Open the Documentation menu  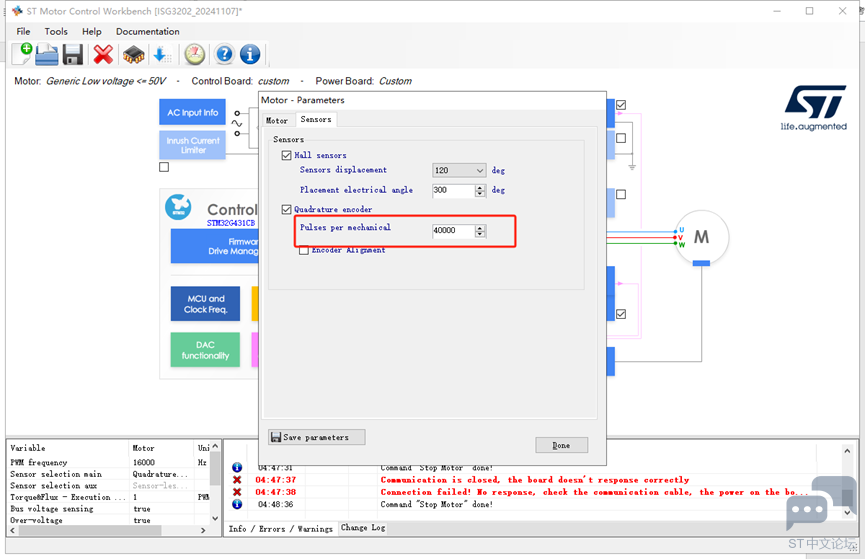pos(147,31)
